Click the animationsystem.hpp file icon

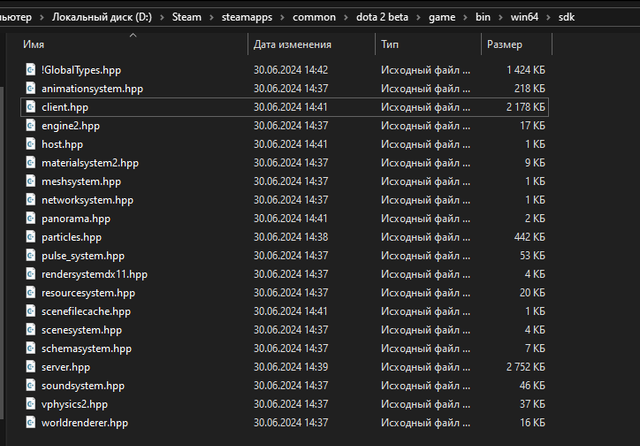(x=31, y=88)
